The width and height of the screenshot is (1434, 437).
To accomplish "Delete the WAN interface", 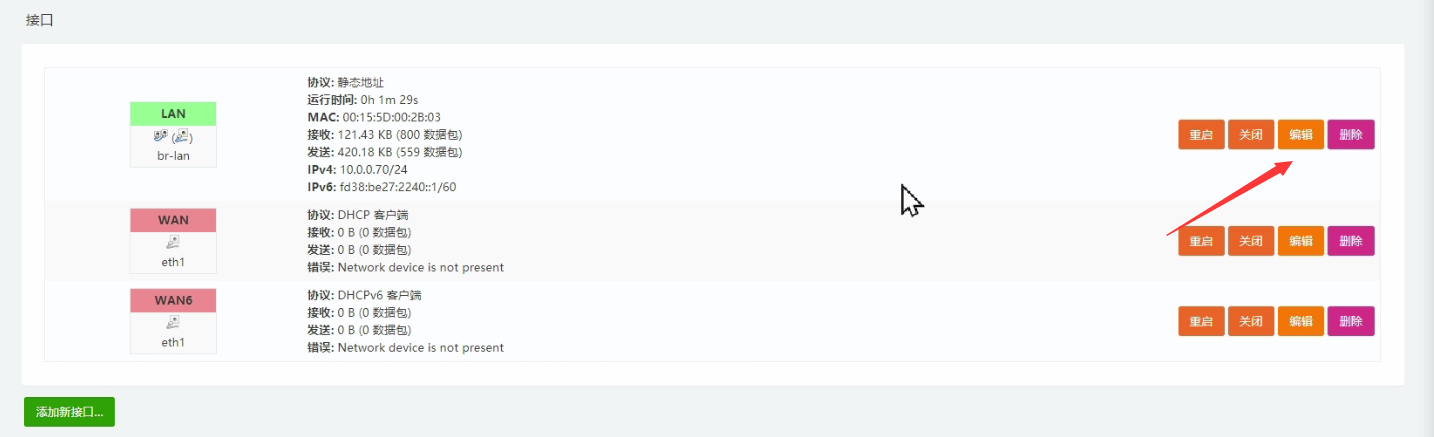I will click(1351, 241).
